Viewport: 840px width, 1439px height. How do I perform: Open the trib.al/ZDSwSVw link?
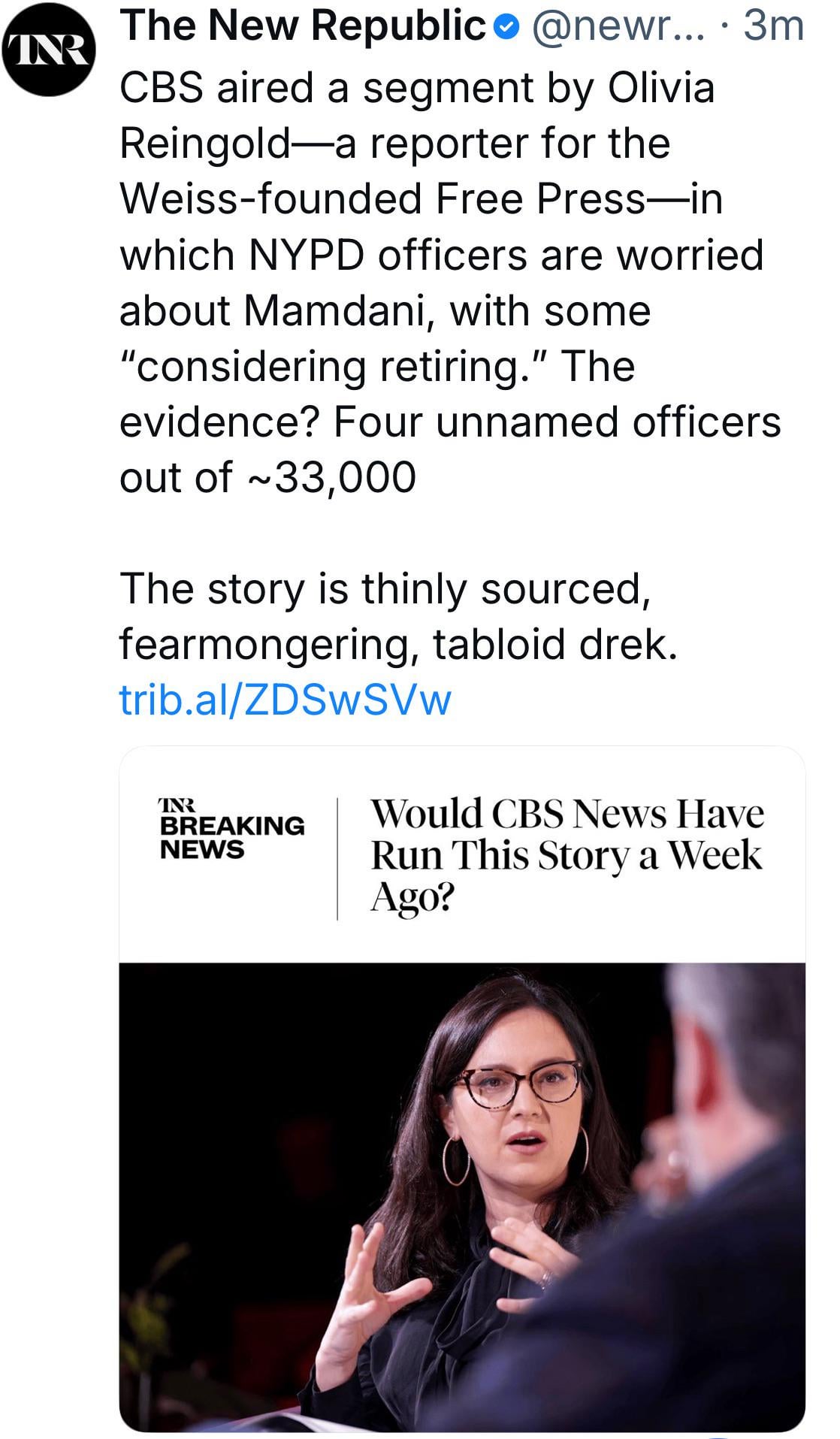click(x=285, y=700)
